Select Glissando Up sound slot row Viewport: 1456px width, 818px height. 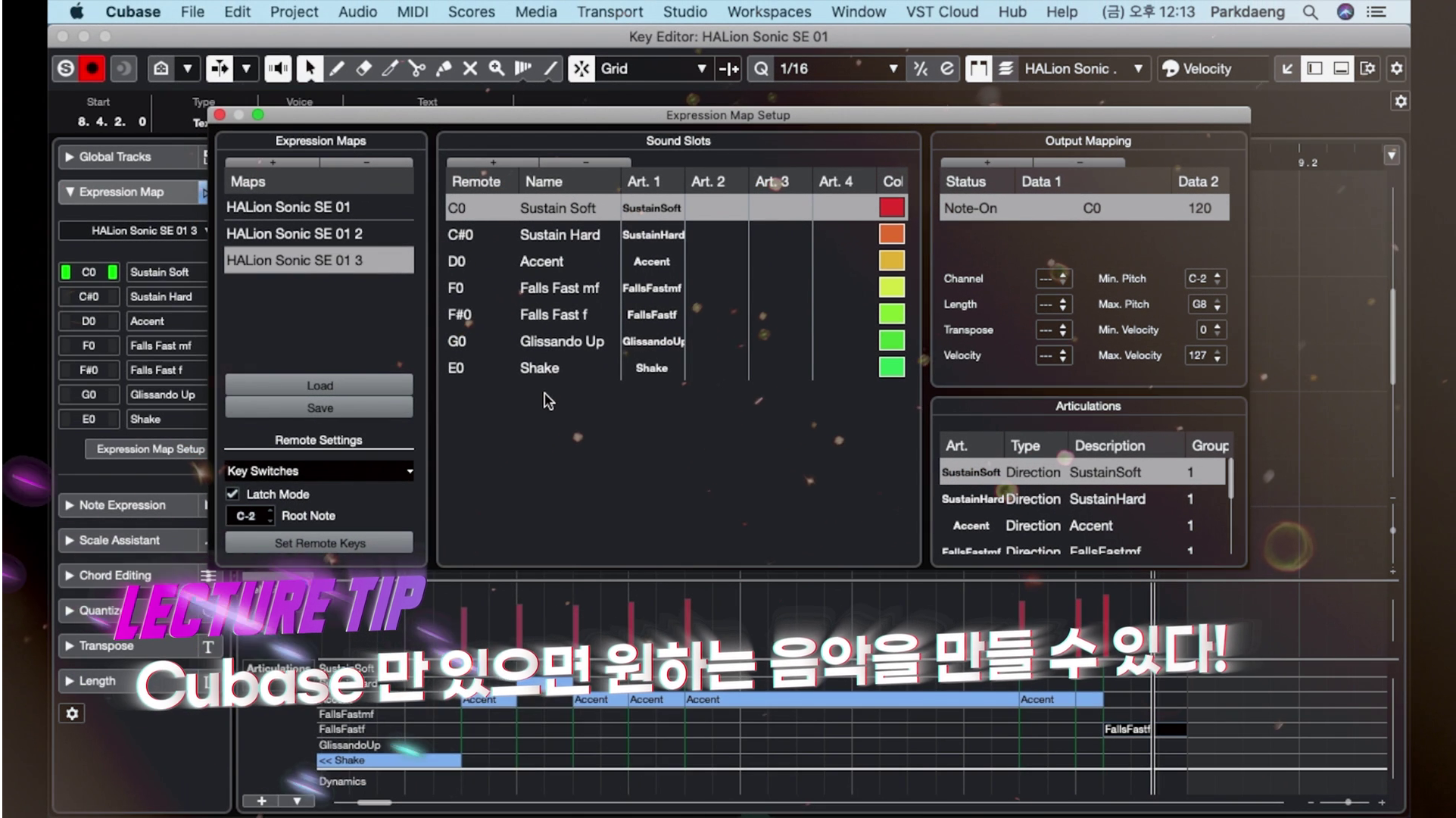676,341
